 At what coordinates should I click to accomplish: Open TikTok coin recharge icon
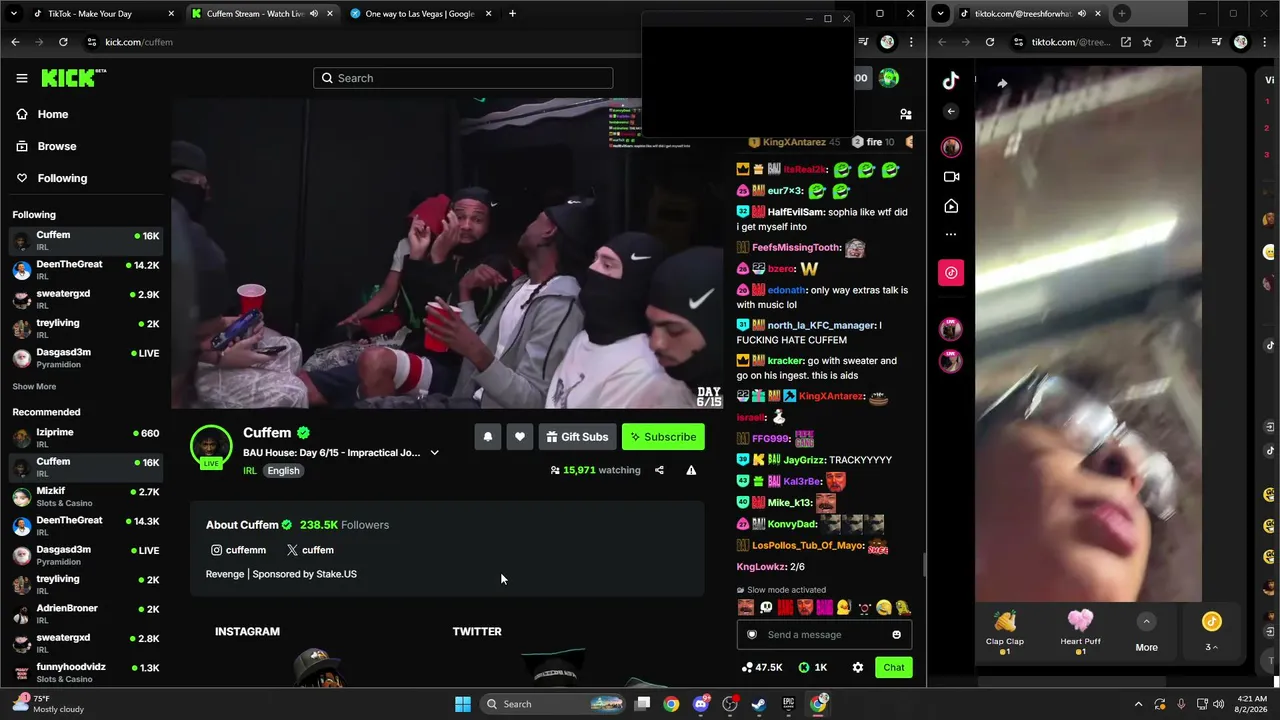click(x=1211, y=622)
